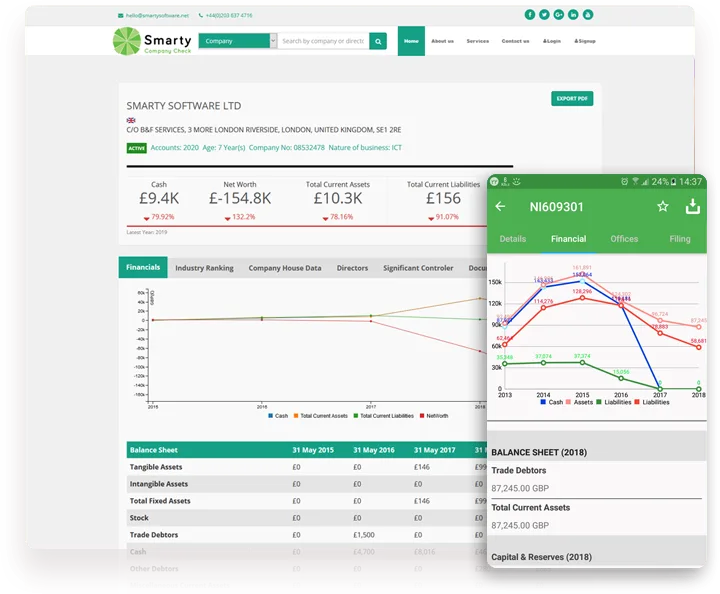This screenshot has width=720, height=594.
Task: Click the Trade Debtors £1,500 cell
Action: coord(364,535)
